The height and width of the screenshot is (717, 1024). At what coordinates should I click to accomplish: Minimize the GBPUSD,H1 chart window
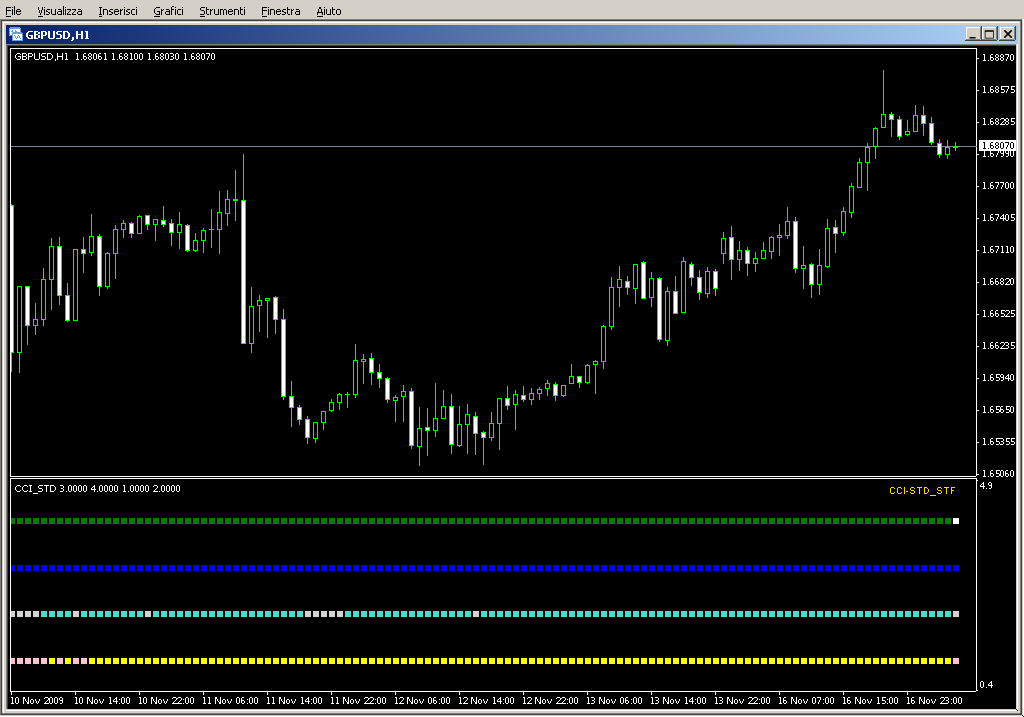pos(972,34)
